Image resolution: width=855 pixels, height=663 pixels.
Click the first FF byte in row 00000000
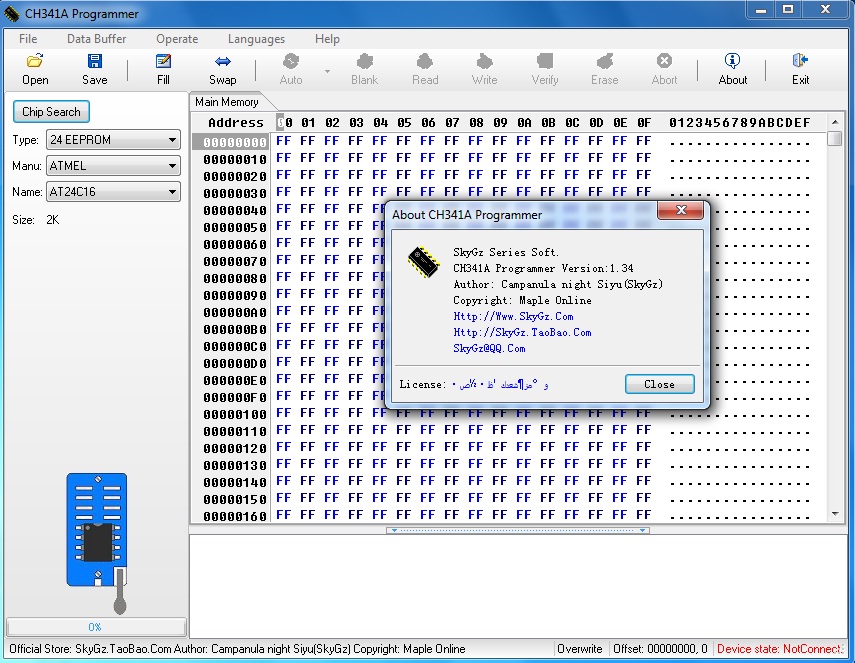point(284,141)
